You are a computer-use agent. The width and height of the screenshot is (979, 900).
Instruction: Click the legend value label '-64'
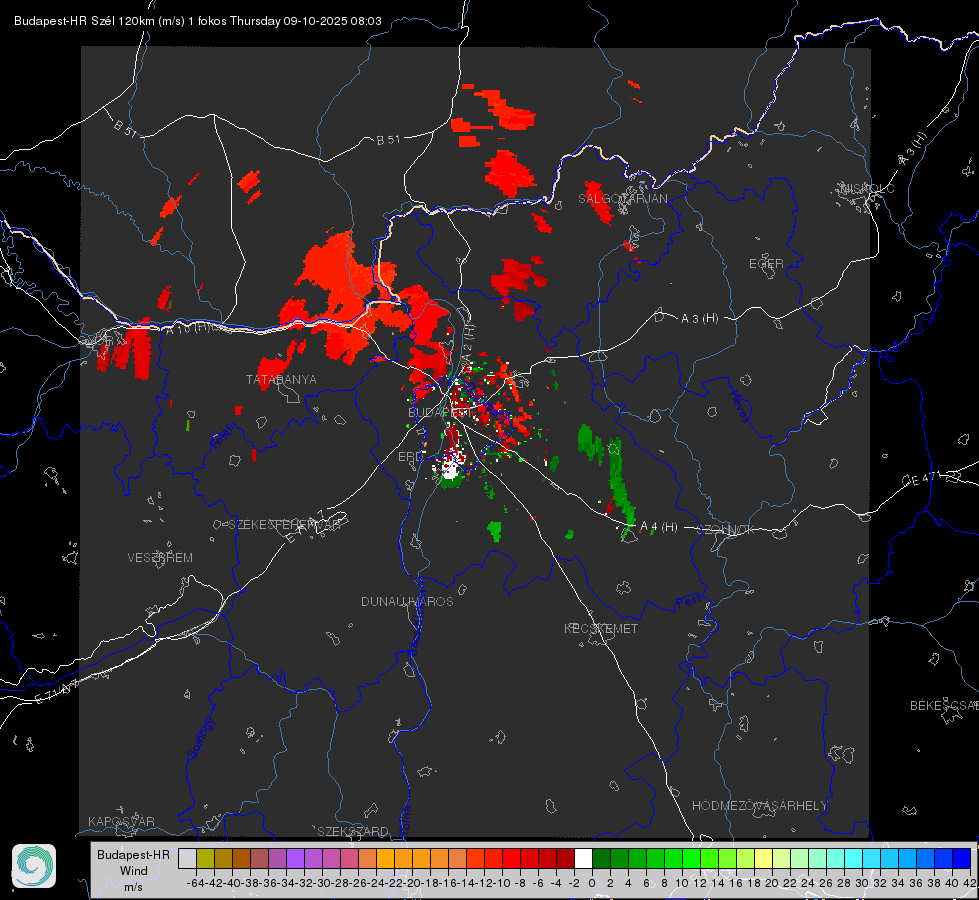(195, 883)
